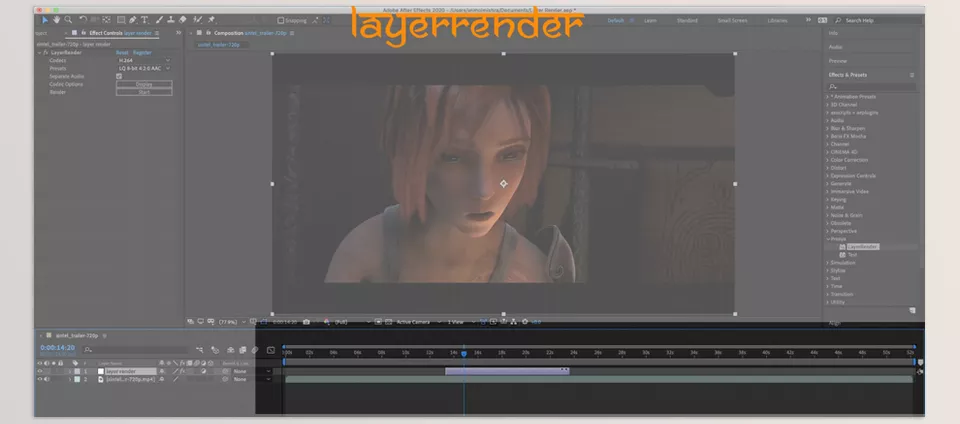
Task: Select the Zoom magnifier tool
Action: [x=68, y=20]
